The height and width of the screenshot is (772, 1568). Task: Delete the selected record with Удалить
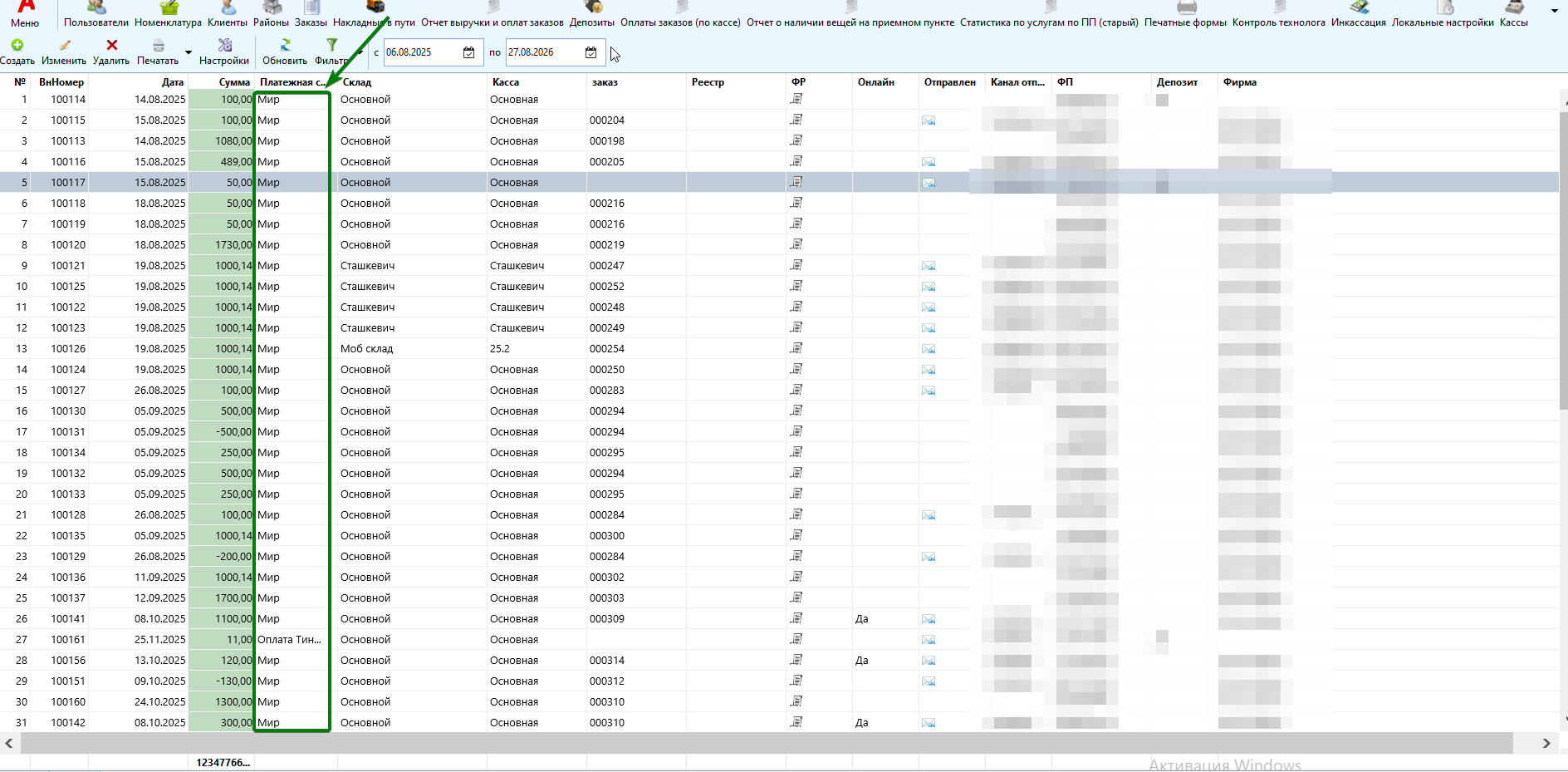coord(111,52)
